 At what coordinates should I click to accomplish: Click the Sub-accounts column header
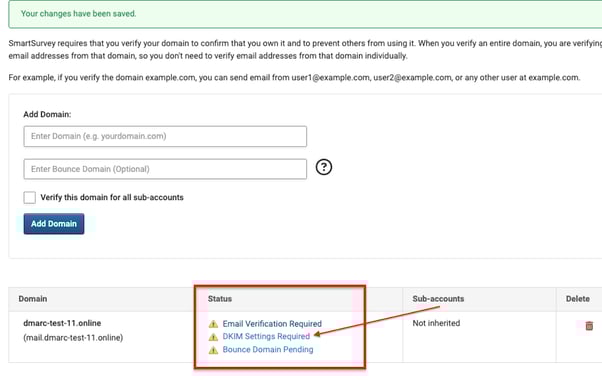tap(438, 299)
